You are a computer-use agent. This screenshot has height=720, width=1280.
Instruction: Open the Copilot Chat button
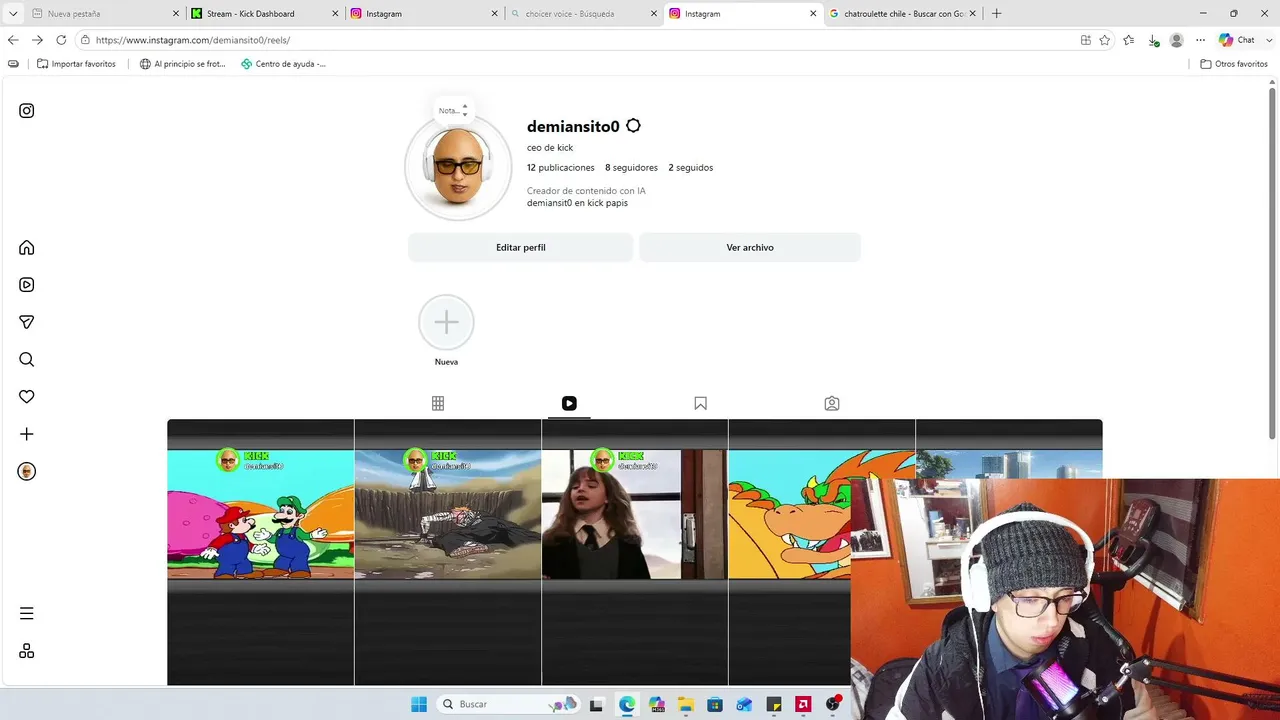(1237, 40)
